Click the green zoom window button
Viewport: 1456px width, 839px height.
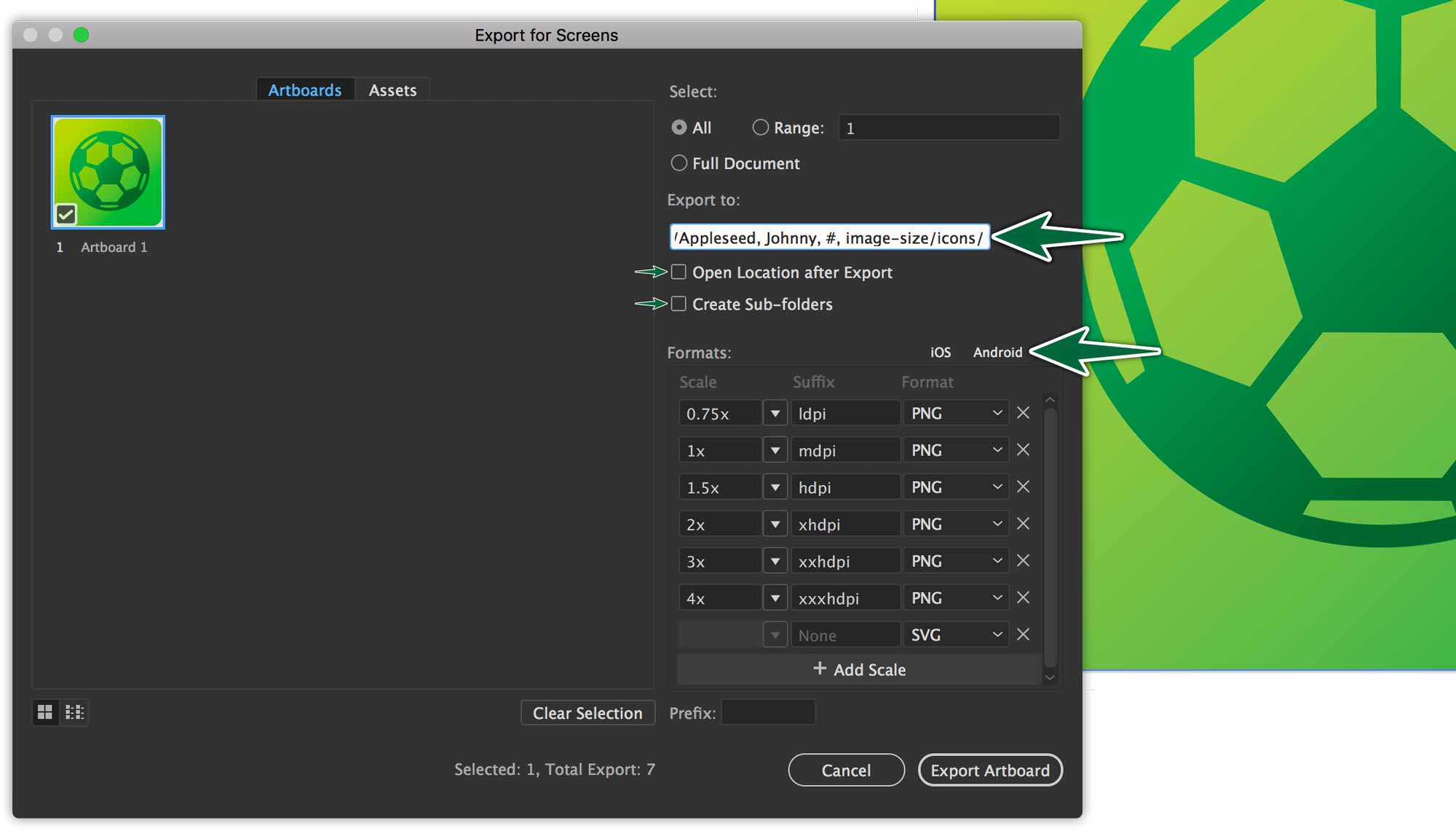(x=81, y=35)
